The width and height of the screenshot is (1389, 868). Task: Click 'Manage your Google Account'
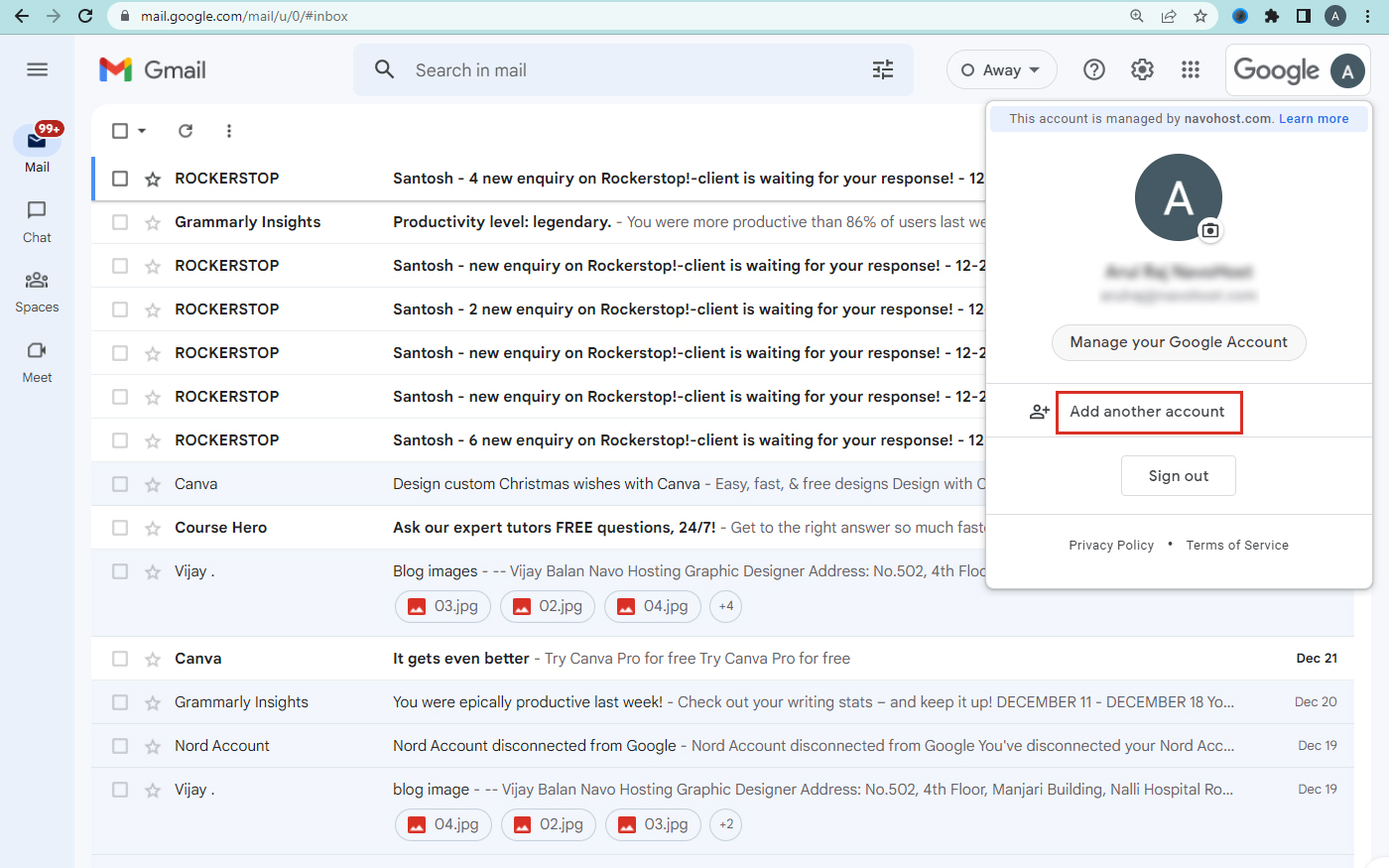pyautogui.click(x=1179, y=342)
